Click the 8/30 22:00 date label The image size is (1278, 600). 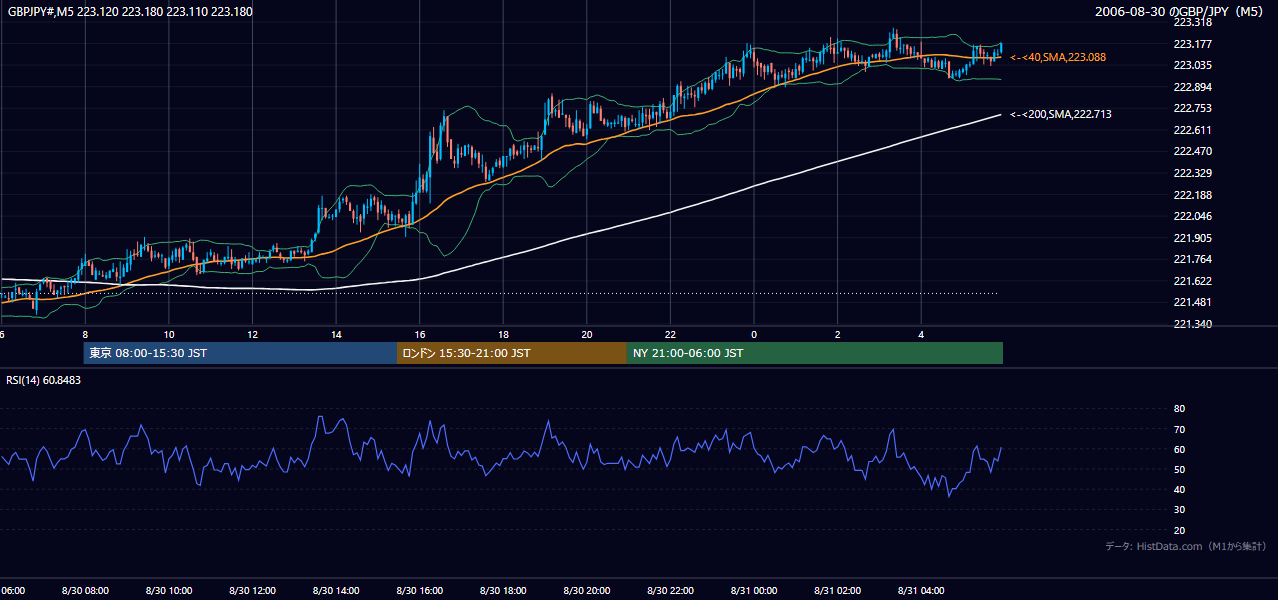click(x=670, y=590)
